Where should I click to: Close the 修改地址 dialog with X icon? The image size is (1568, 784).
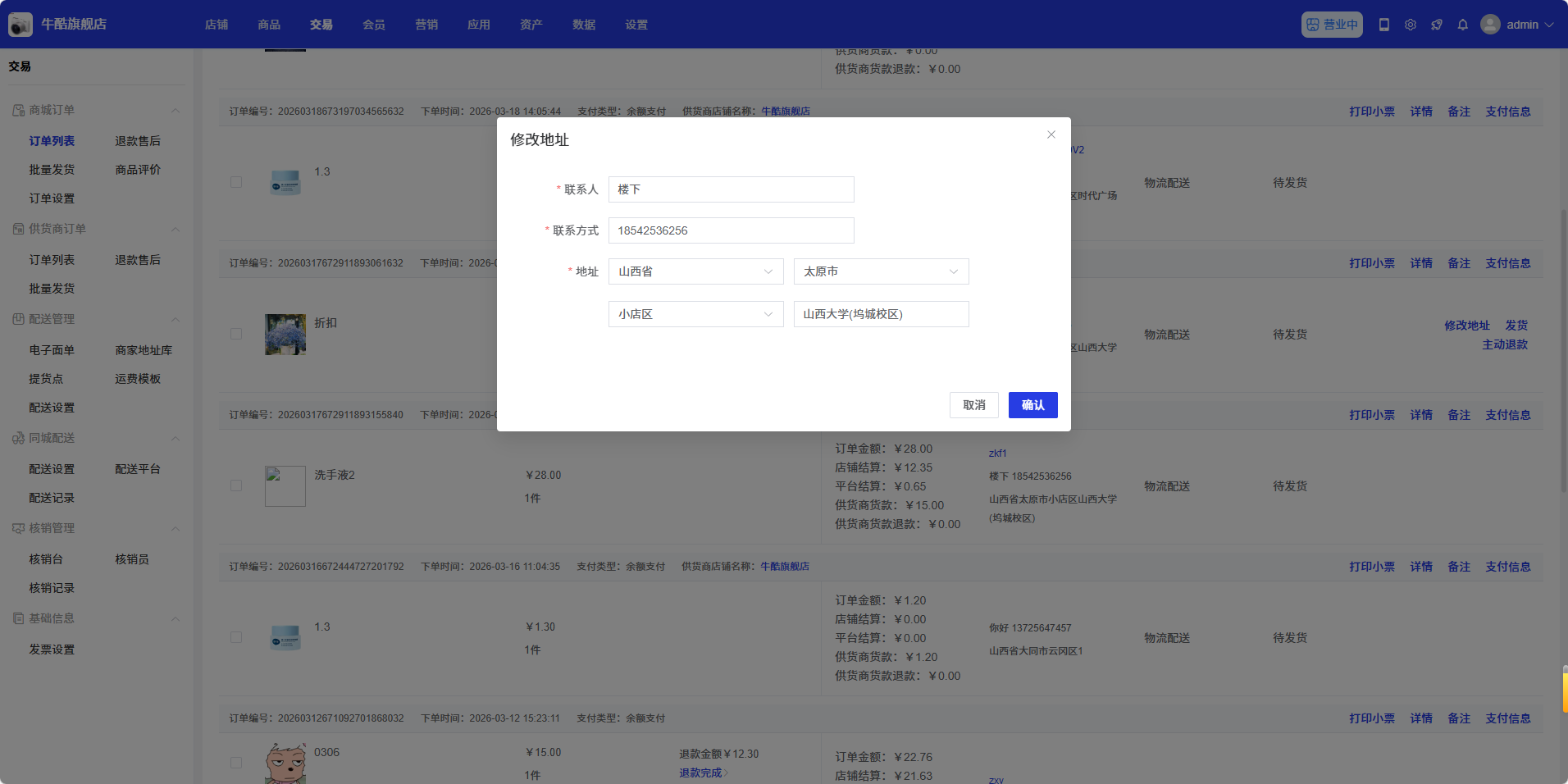[x=1051, y=134]
